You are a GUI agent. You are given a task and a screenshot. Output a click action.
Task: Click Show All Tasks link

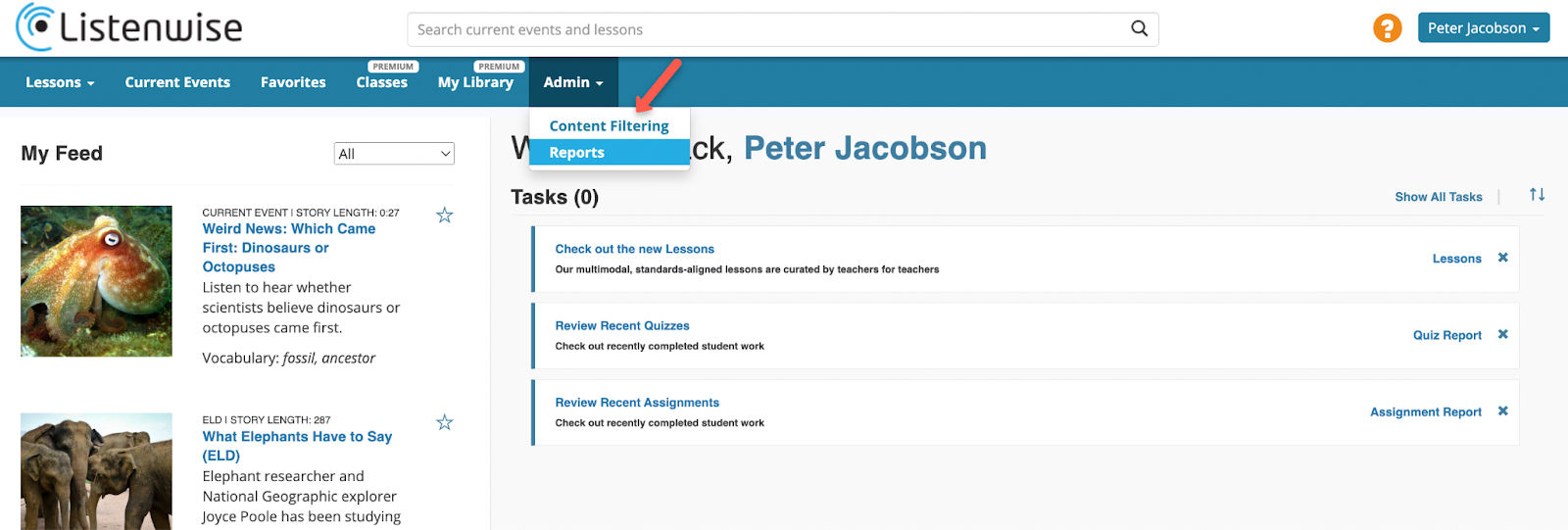point(1439,197)
